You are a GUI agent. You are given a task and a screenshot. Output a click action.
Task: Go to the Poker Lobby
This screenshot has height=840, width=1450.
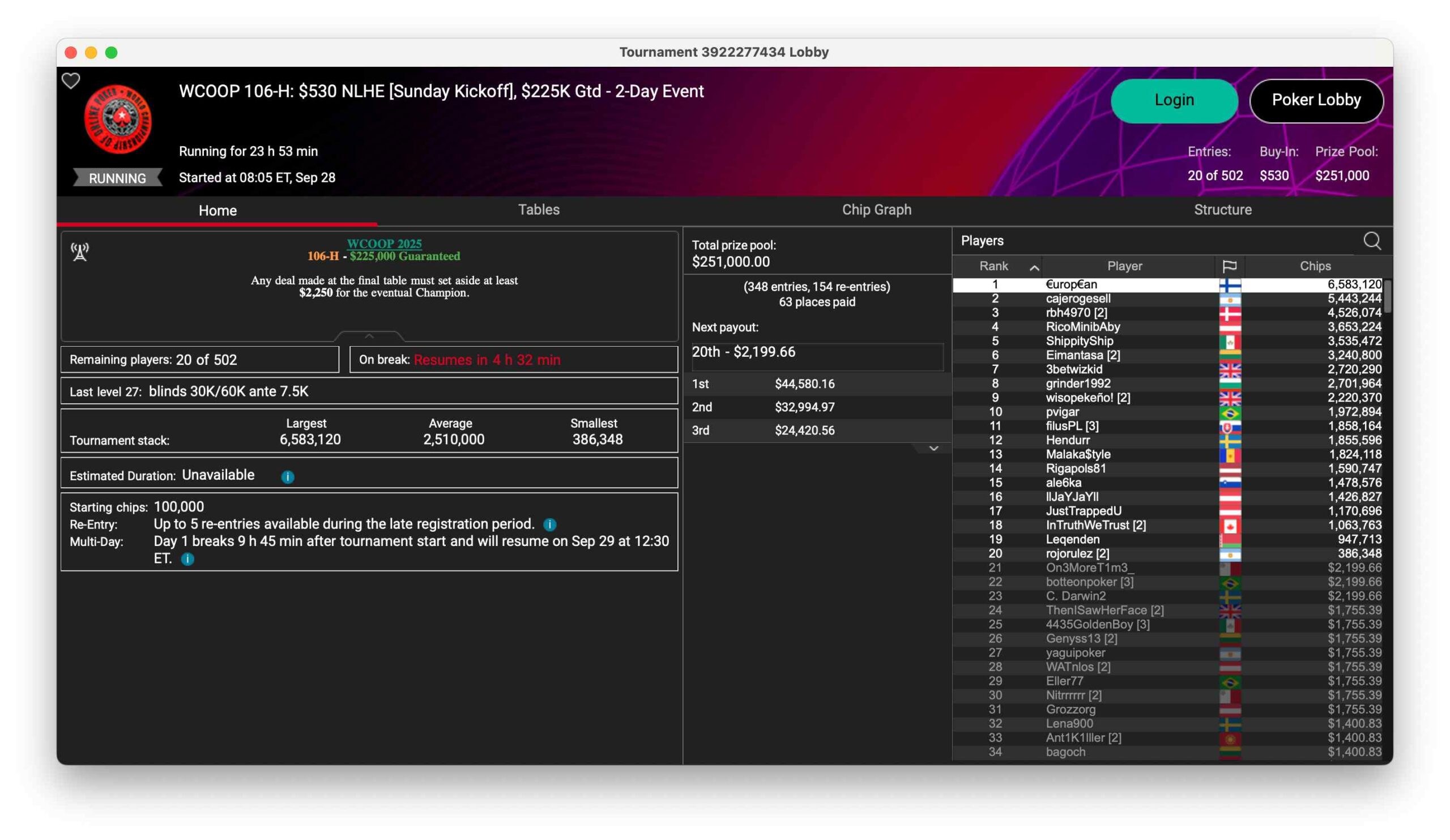1316,100
